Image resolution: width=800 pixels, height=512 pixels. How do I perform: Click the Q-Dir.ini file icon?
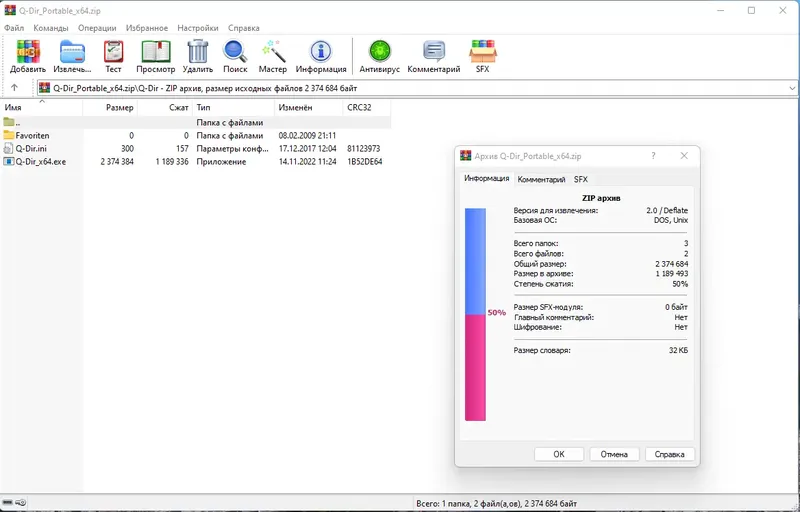[x=8, y=148]
